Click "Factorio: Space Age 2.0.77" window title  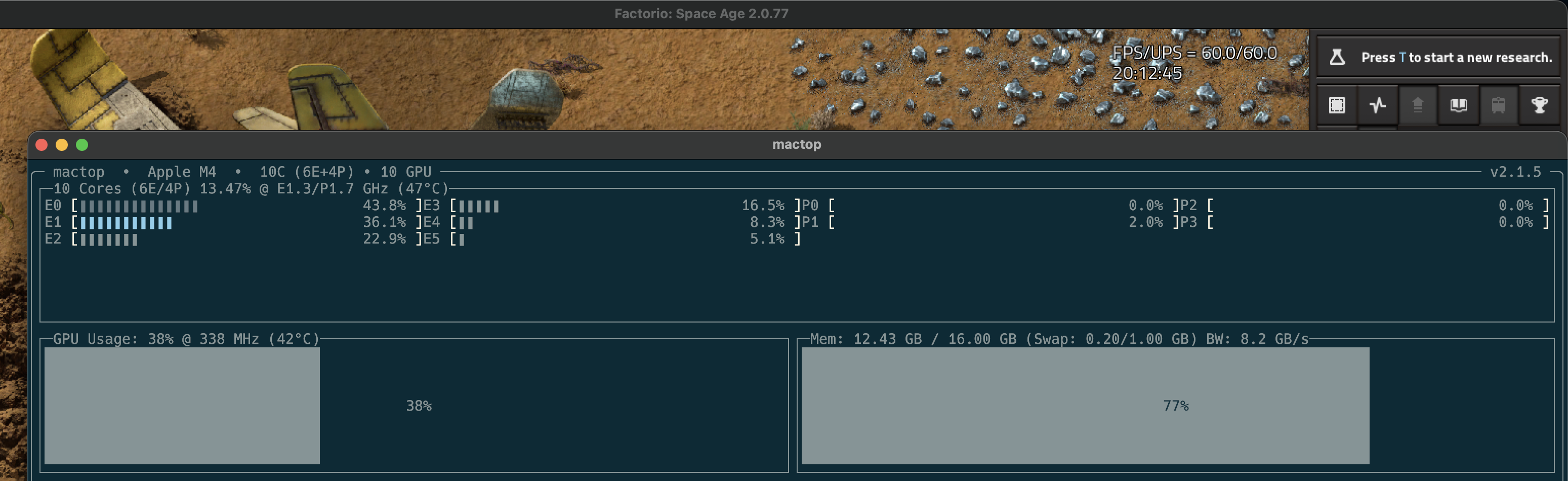[x=701, y=13]
